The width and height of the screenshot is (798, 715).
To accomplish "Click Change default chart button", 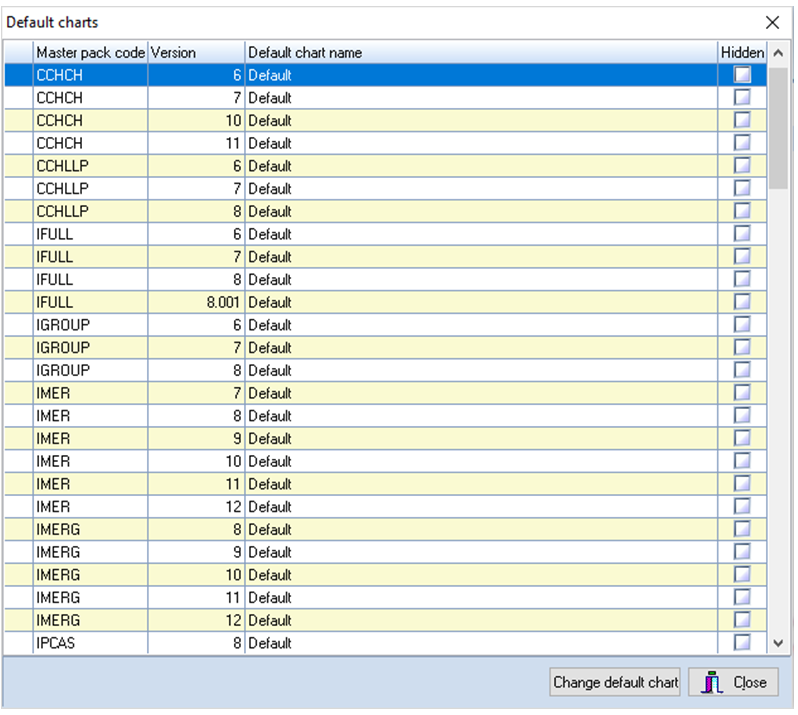I will [x=615, y=682].
